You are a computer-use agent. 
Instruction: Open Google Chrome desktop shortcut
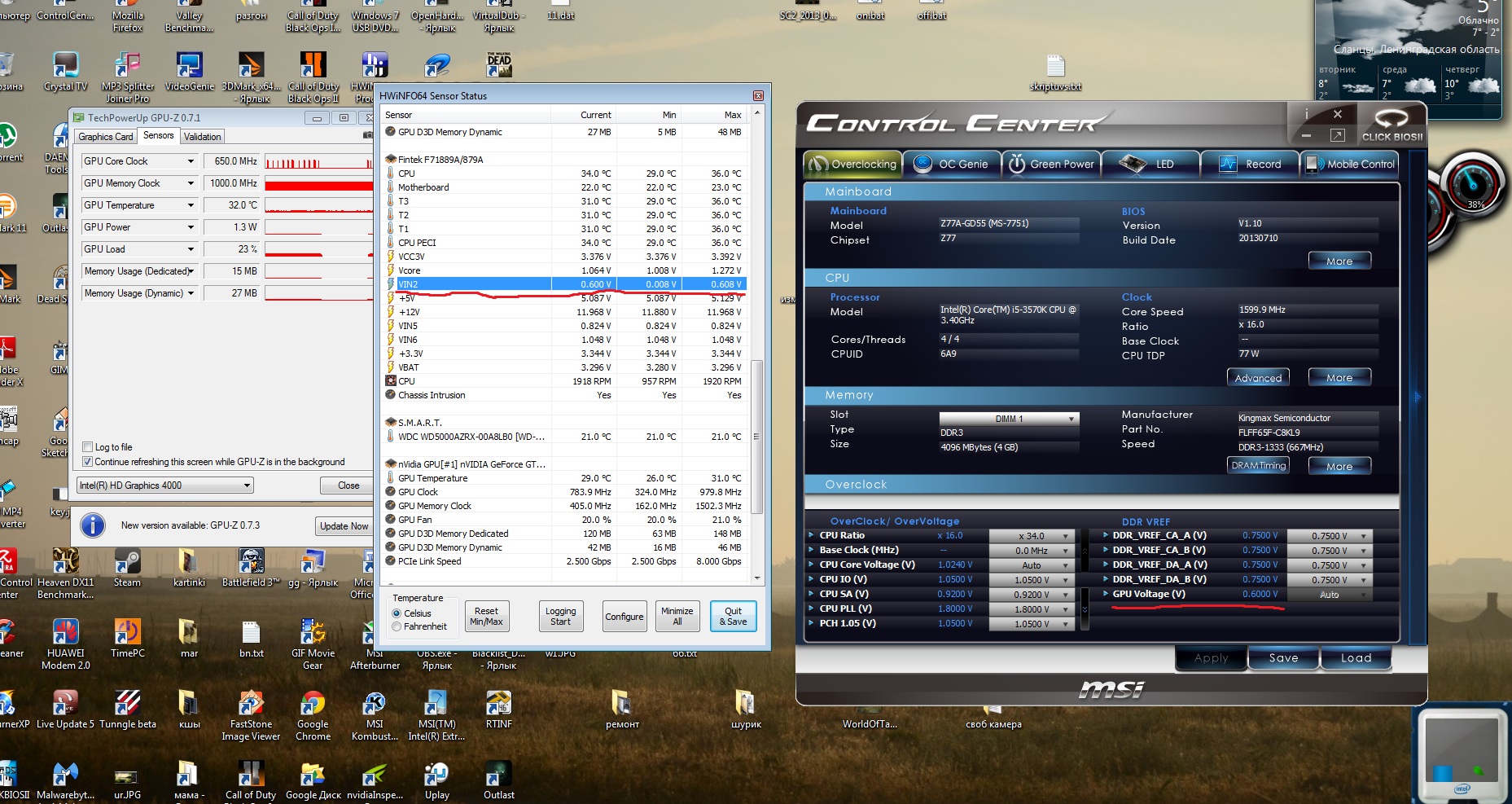click(313, 704)
